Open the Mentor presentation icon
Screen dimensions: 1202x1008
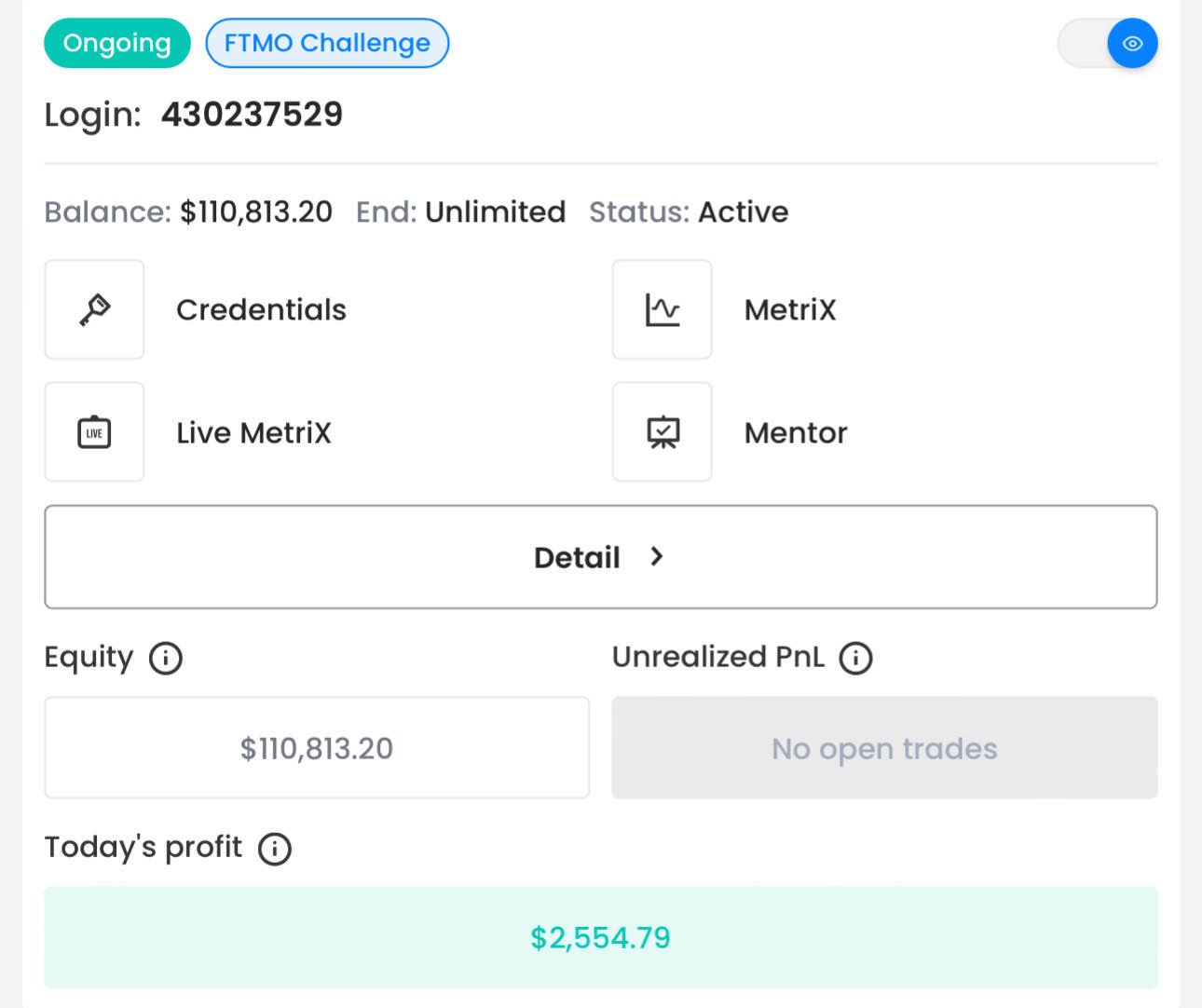[662, 432]
